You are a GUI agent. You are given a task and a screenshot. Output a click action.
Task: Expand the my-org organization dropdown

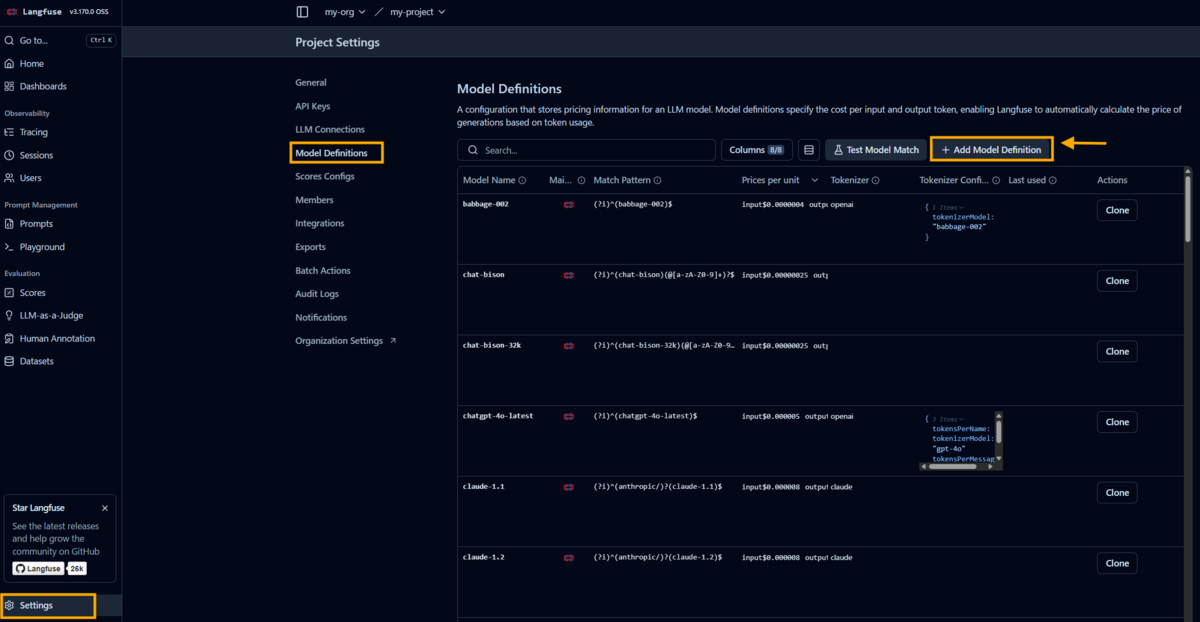[x=345, y=12]
